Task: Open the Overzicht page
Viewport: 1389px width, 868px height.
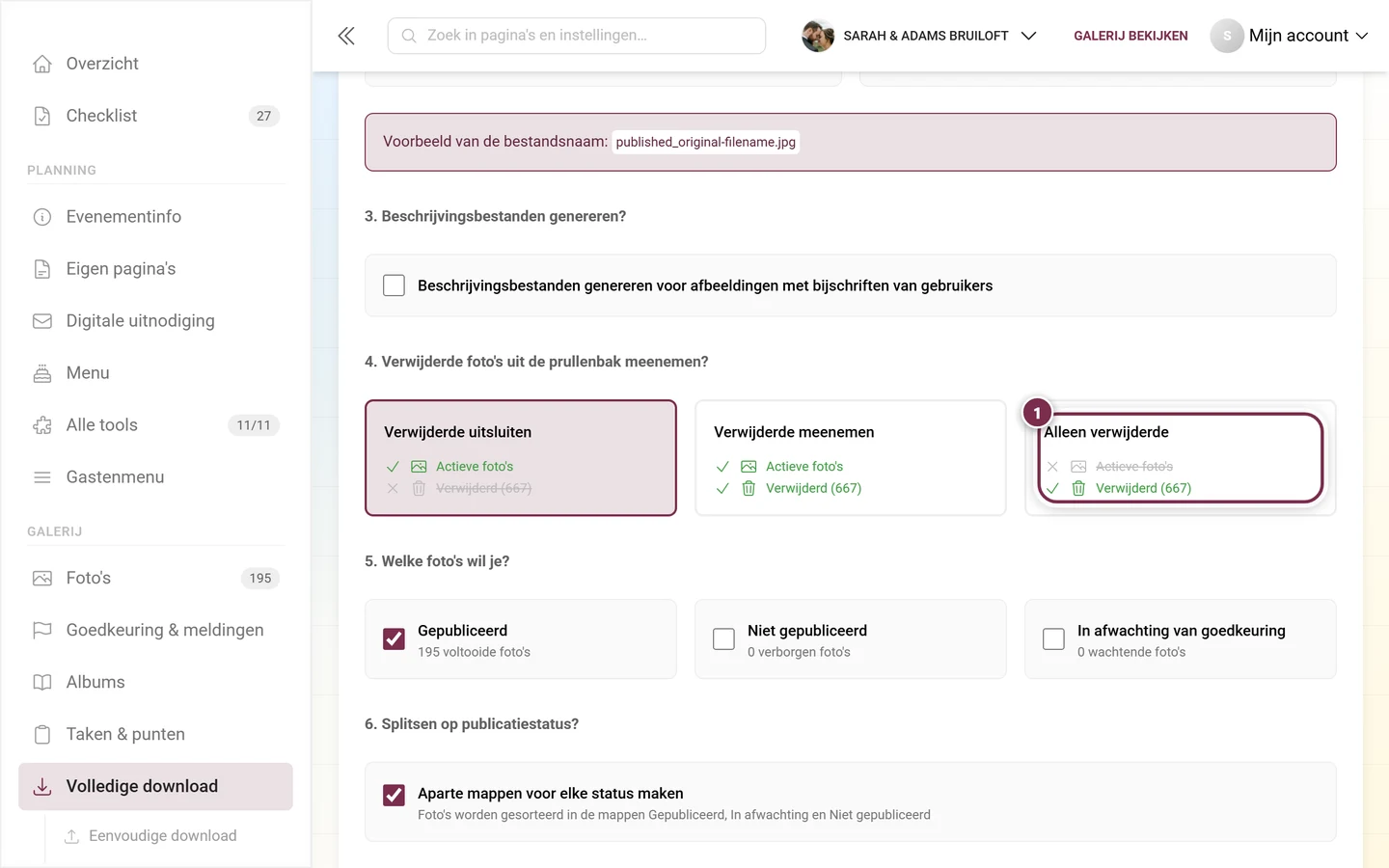Action: point(155,64)
